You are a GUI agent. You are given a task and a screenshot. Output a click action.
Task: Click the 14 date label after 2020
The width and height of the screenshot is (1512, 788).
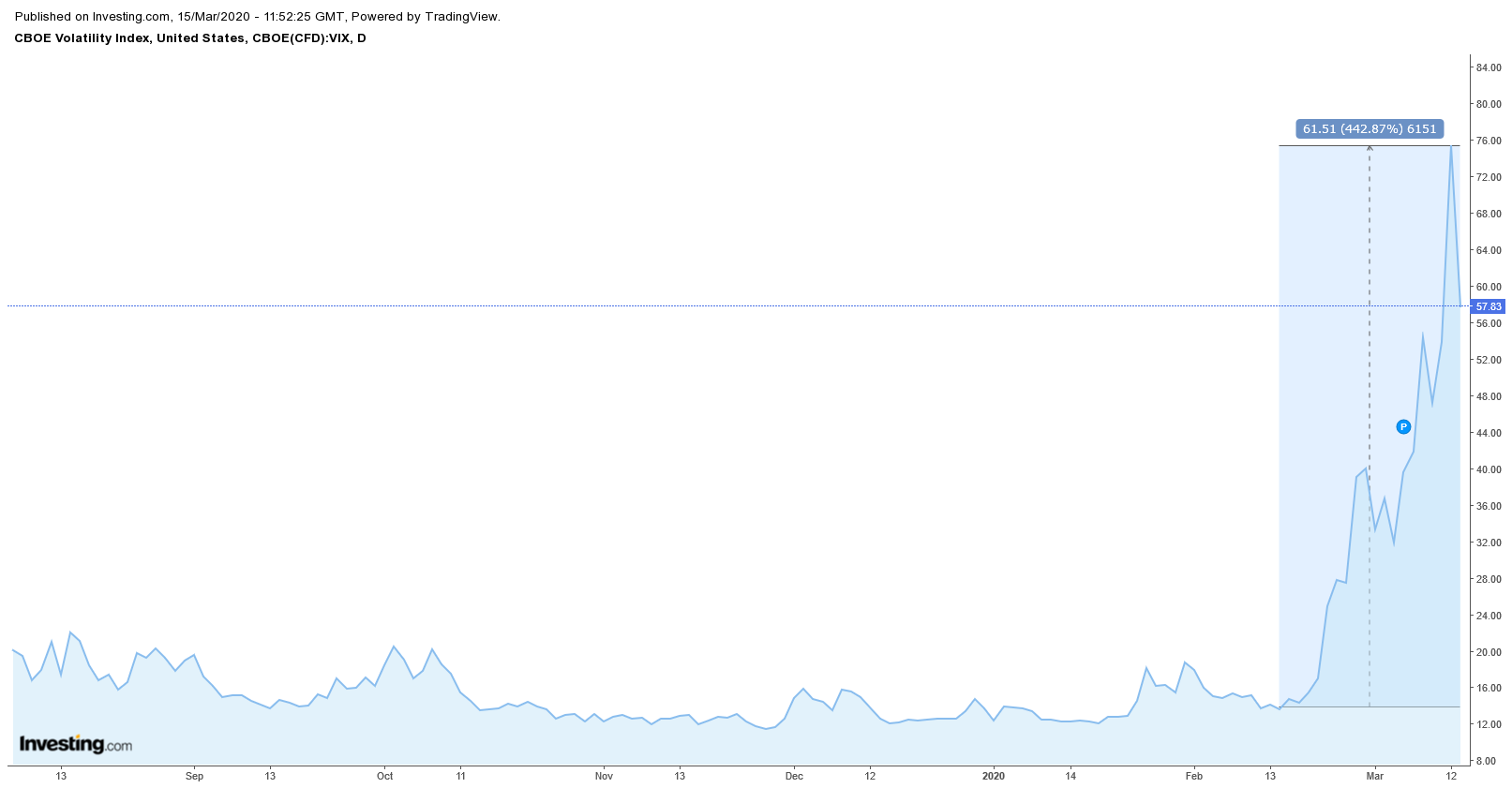click(1070, 776)
